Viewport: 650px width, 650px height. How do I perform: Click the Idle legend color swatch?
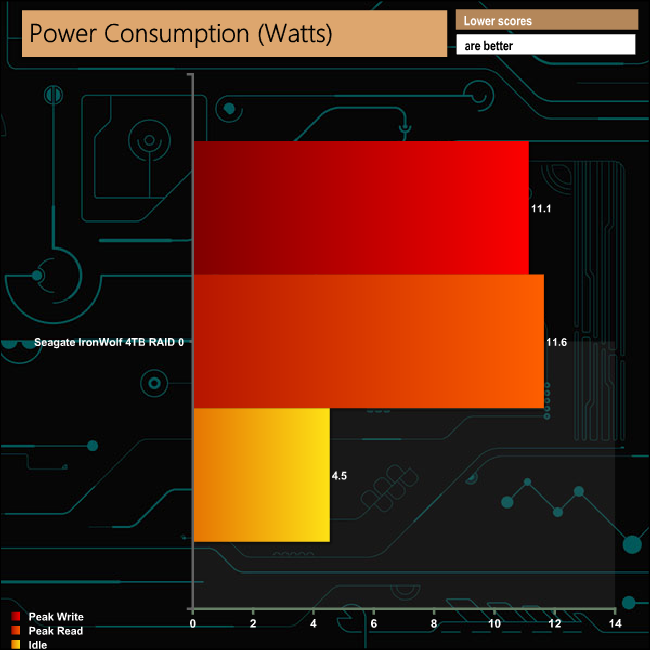point(16,645)
